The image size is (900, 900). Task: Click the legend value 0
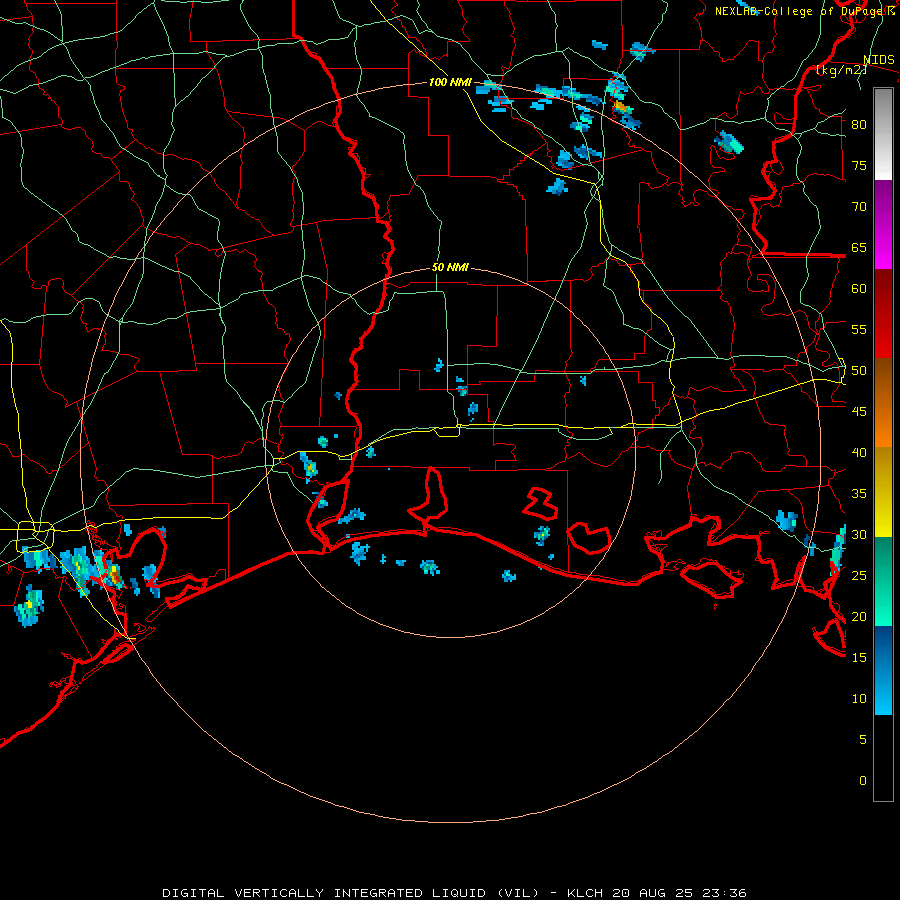point(863,781)
